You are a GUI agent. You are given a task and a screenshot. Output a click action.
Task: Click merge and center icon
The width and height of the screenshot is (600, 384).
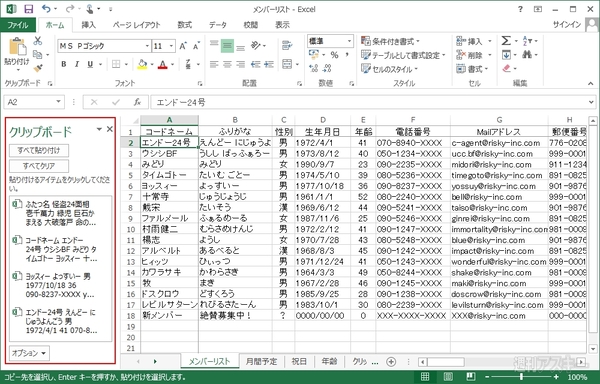coord(287,64)
